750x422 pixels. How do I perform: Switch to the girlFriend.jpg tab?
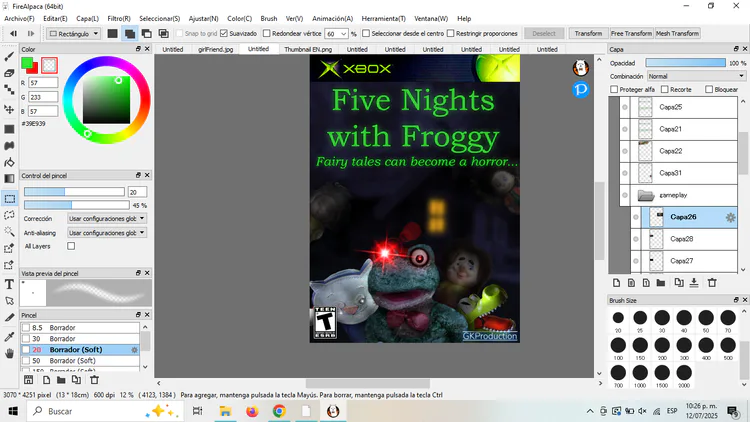(x=216, y=49)
